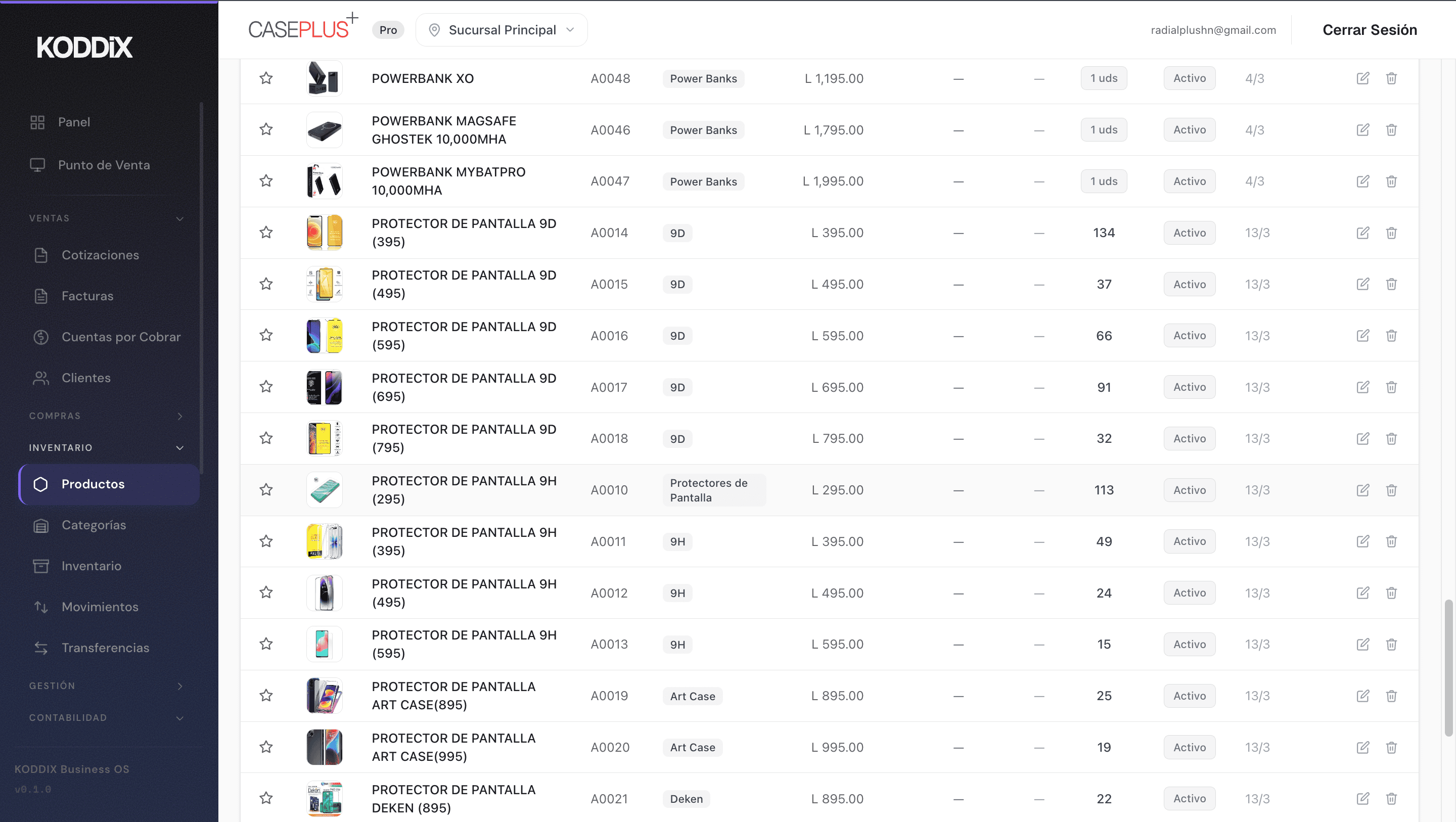Viewport: 1456px width, 822px height.
Task: Edit PROTECTOR DE PANTALLA ART CASE(995)
Action: (1362, 747)
